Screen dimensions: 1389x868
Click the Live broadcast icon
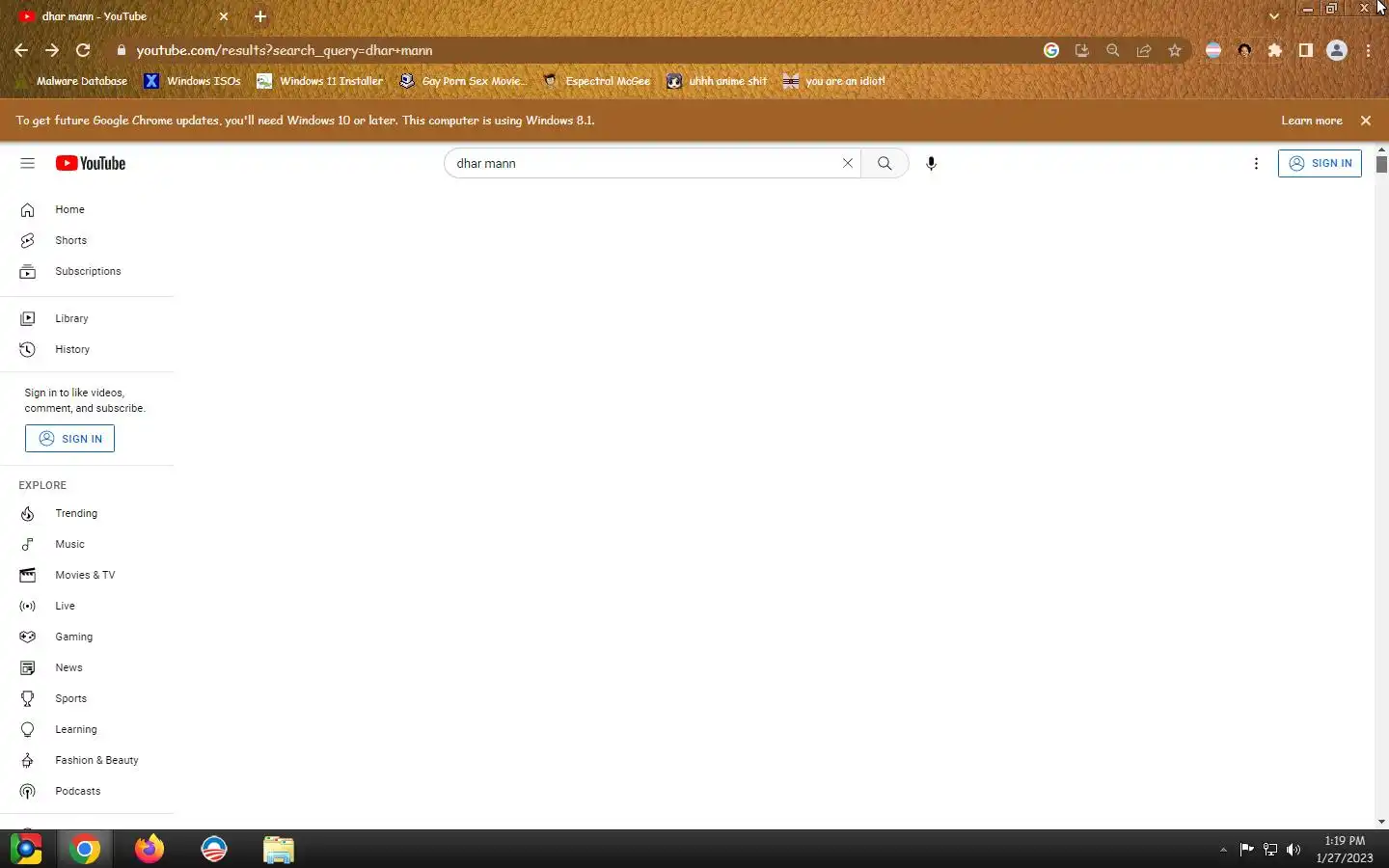[x=27, y=606]
